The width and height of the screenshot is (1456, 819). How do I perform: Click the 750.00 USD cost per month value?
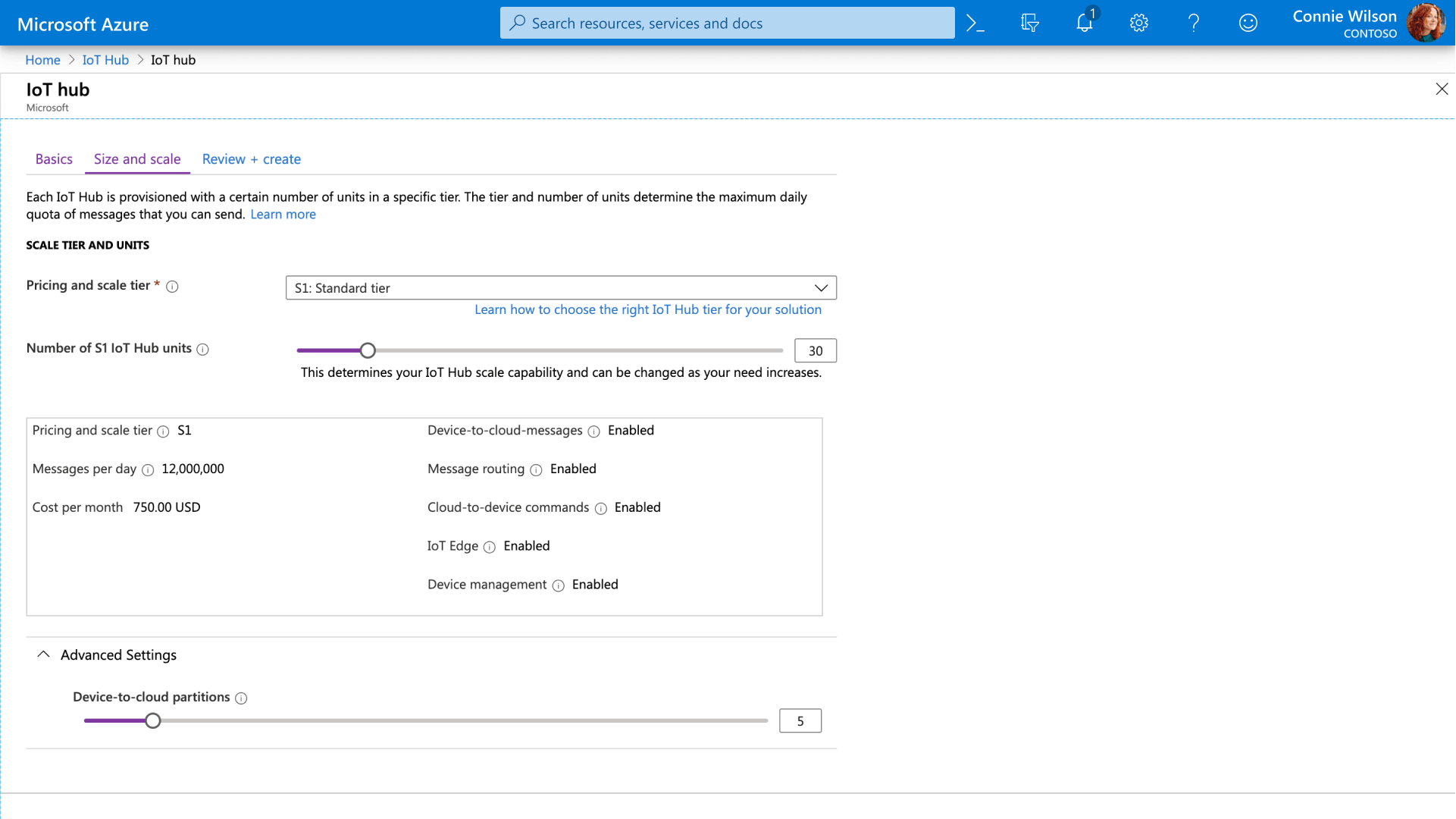tap(167, 507)
